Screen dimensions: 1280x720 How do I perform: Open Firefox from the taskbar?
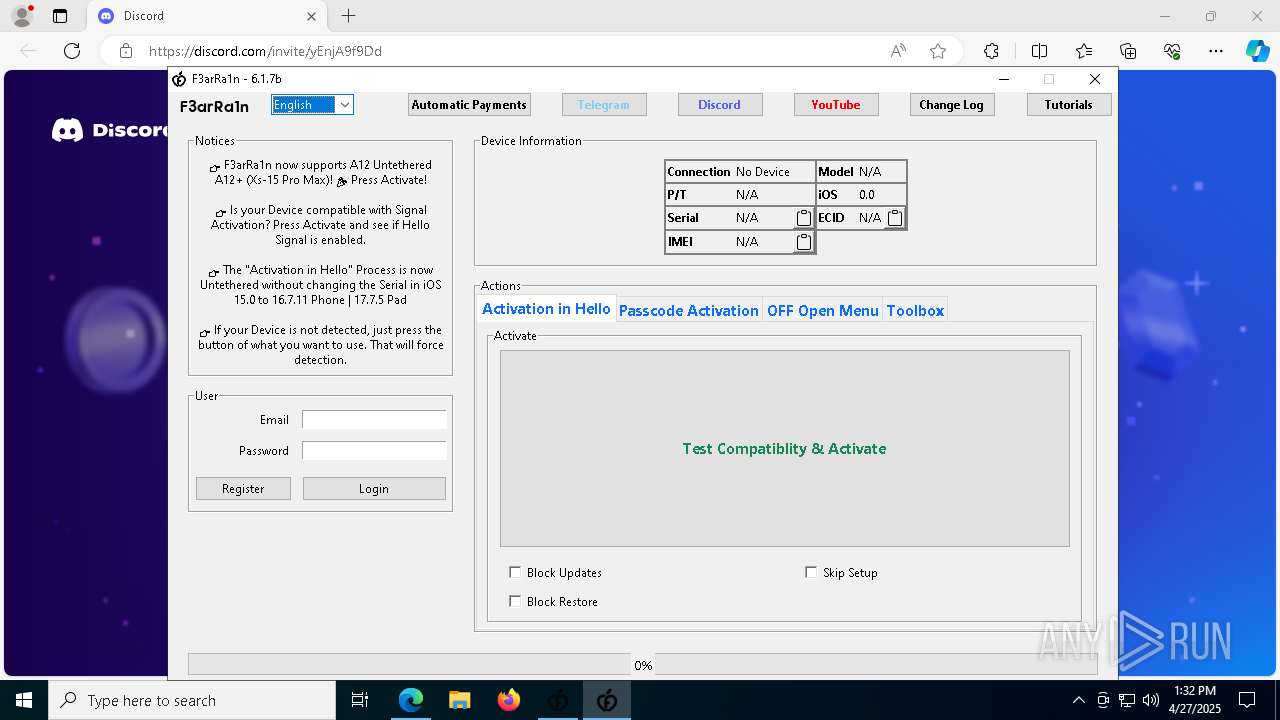(x=508, y=700)
